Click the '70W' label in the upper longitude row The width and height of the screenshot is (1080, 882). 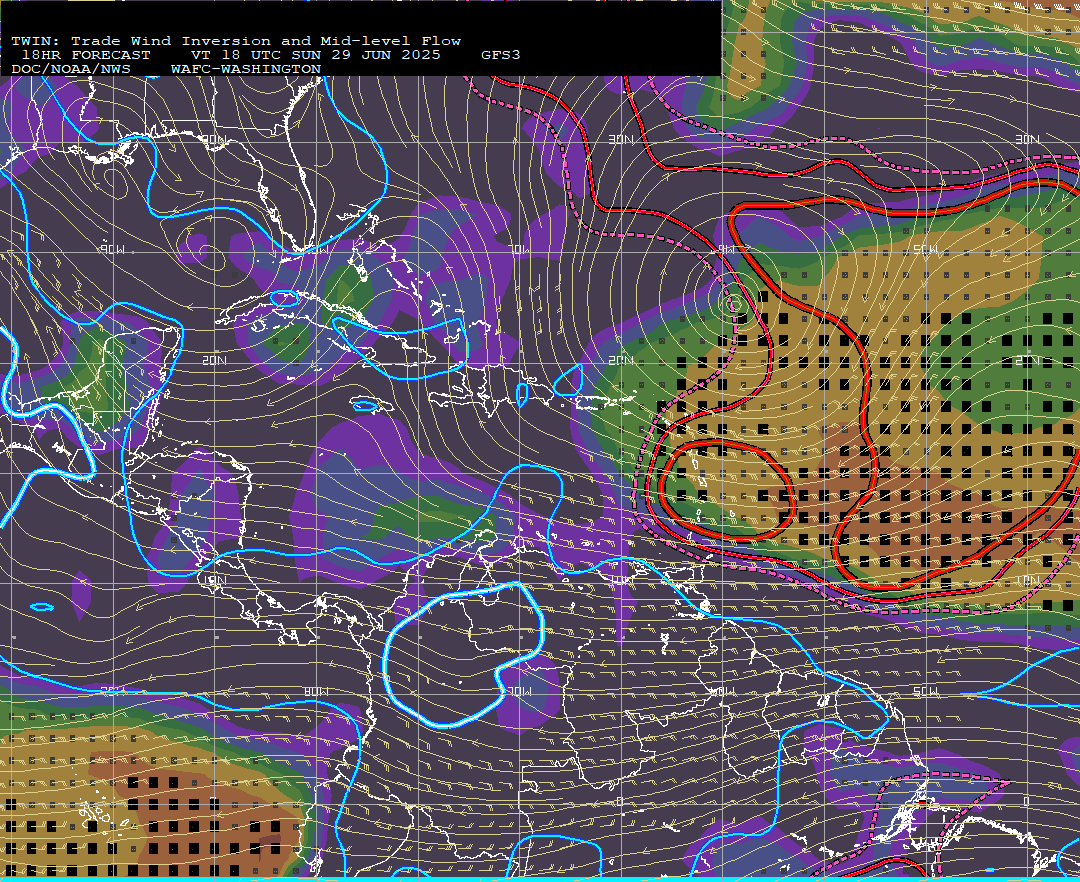(x=520, y=249)
